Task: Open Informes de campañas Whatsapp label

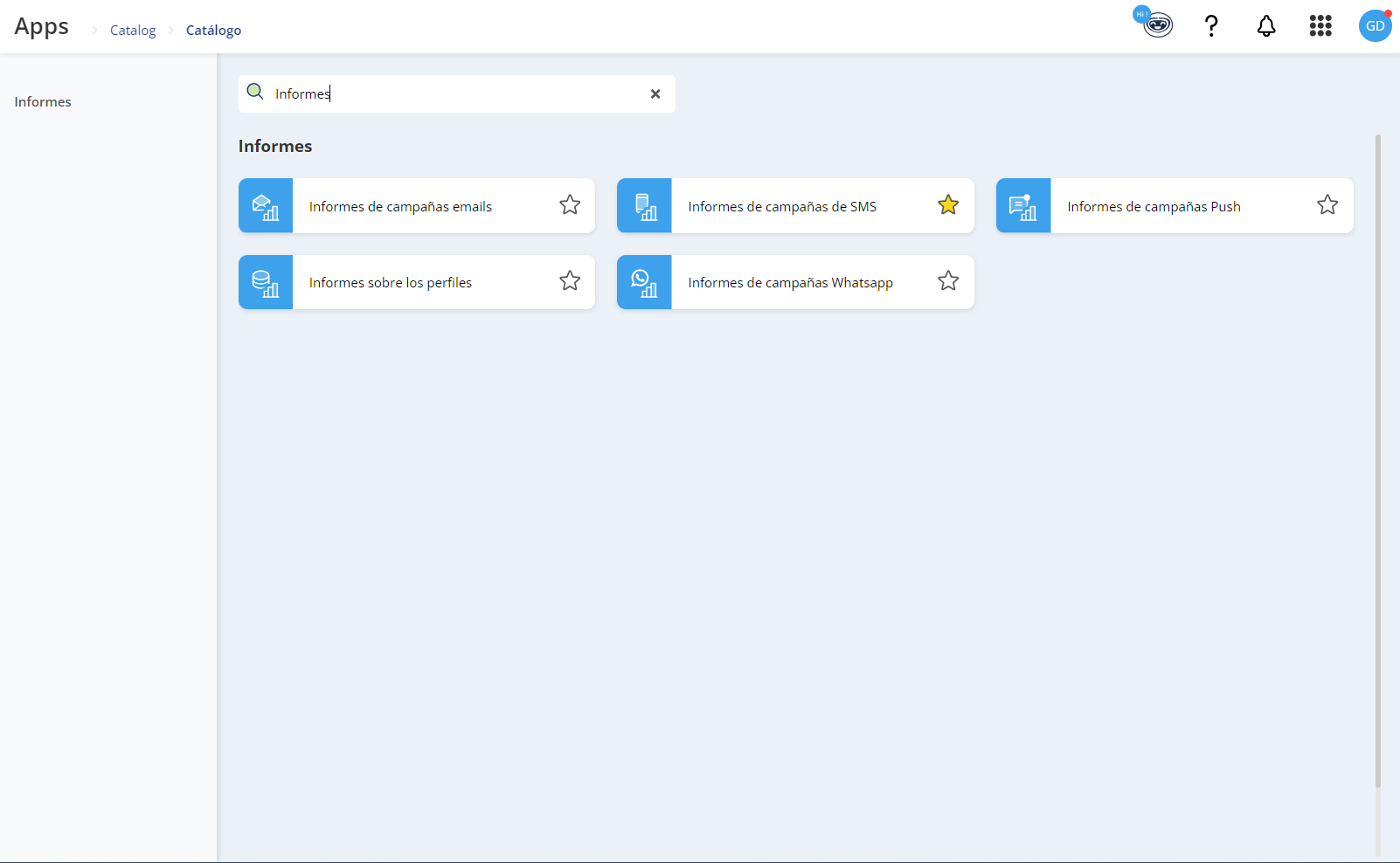Action: pyautogui.click(x=790, y=283)
